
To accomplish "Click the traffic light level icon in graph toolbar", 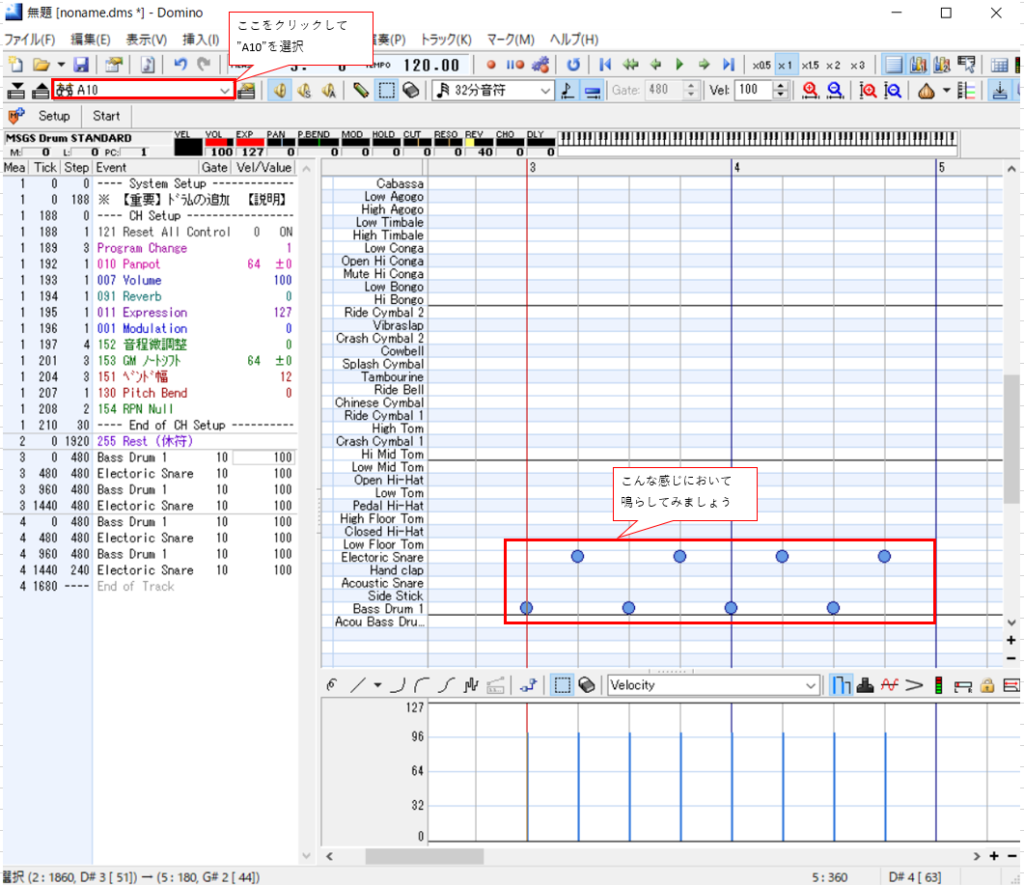I will point(938,685).
